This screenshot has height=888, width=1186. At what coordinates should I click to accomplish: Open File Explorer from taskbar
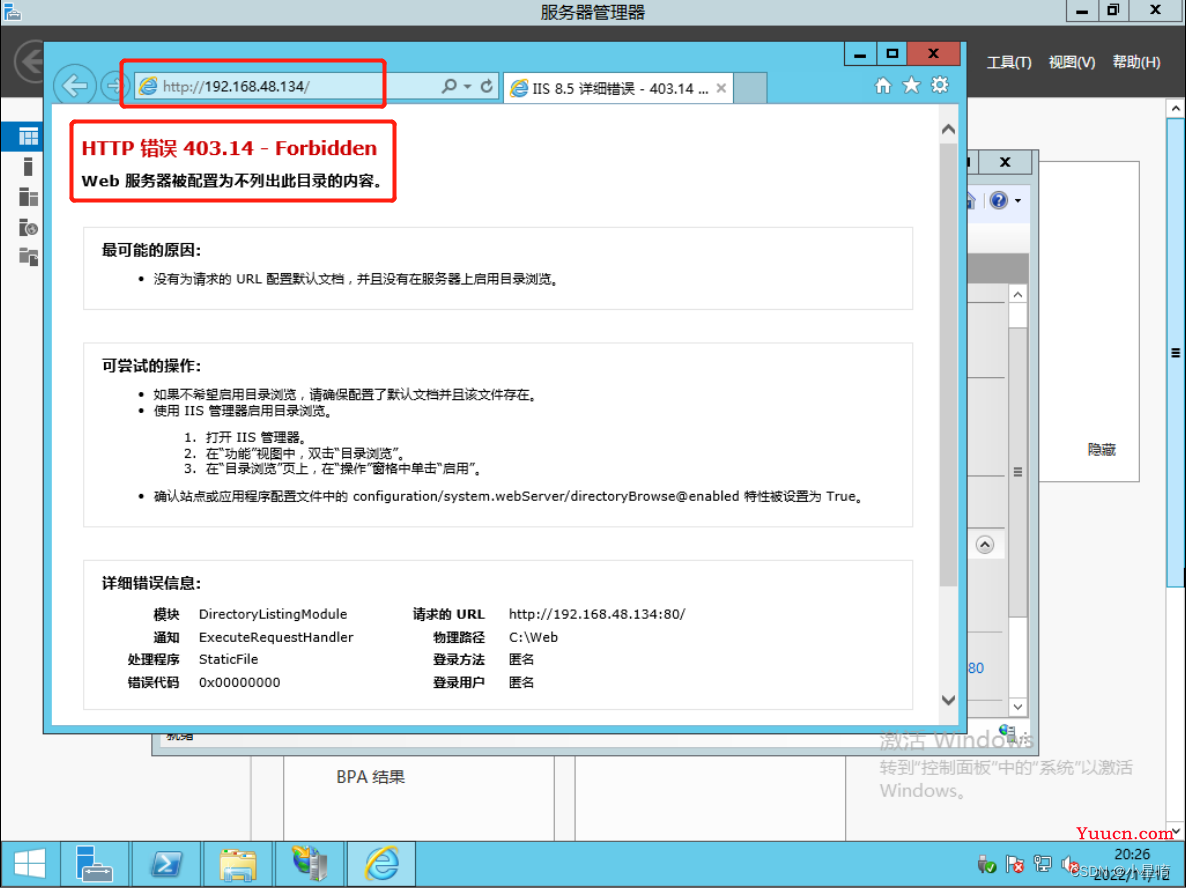click(238, 864)
